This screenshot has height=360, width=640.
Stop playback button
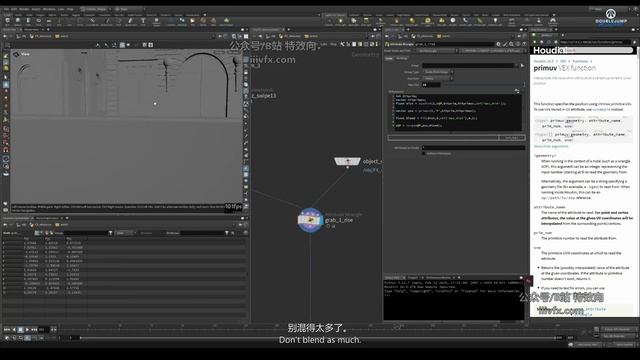click(x=20, y=329)
